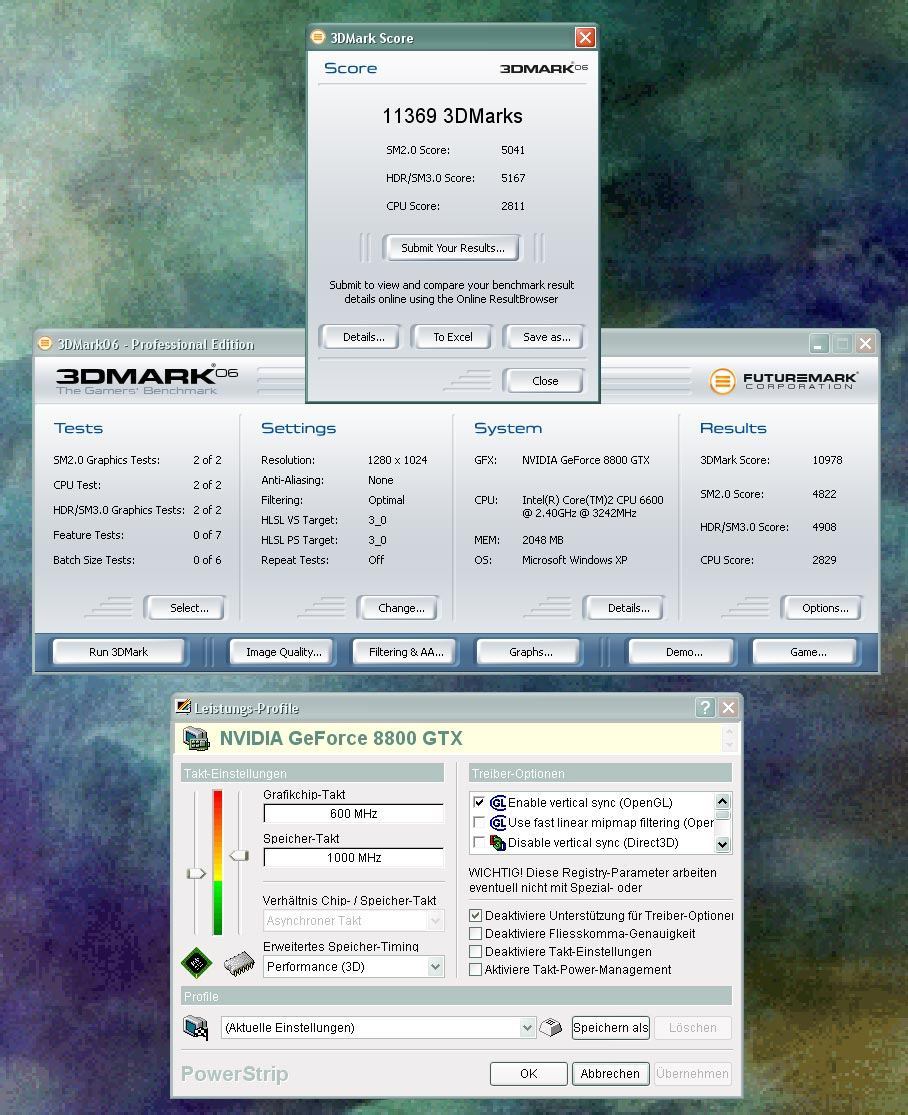
Task: Toggle Enable vertical sync (OpenGL) checkbox
Action: pos(479,802)
